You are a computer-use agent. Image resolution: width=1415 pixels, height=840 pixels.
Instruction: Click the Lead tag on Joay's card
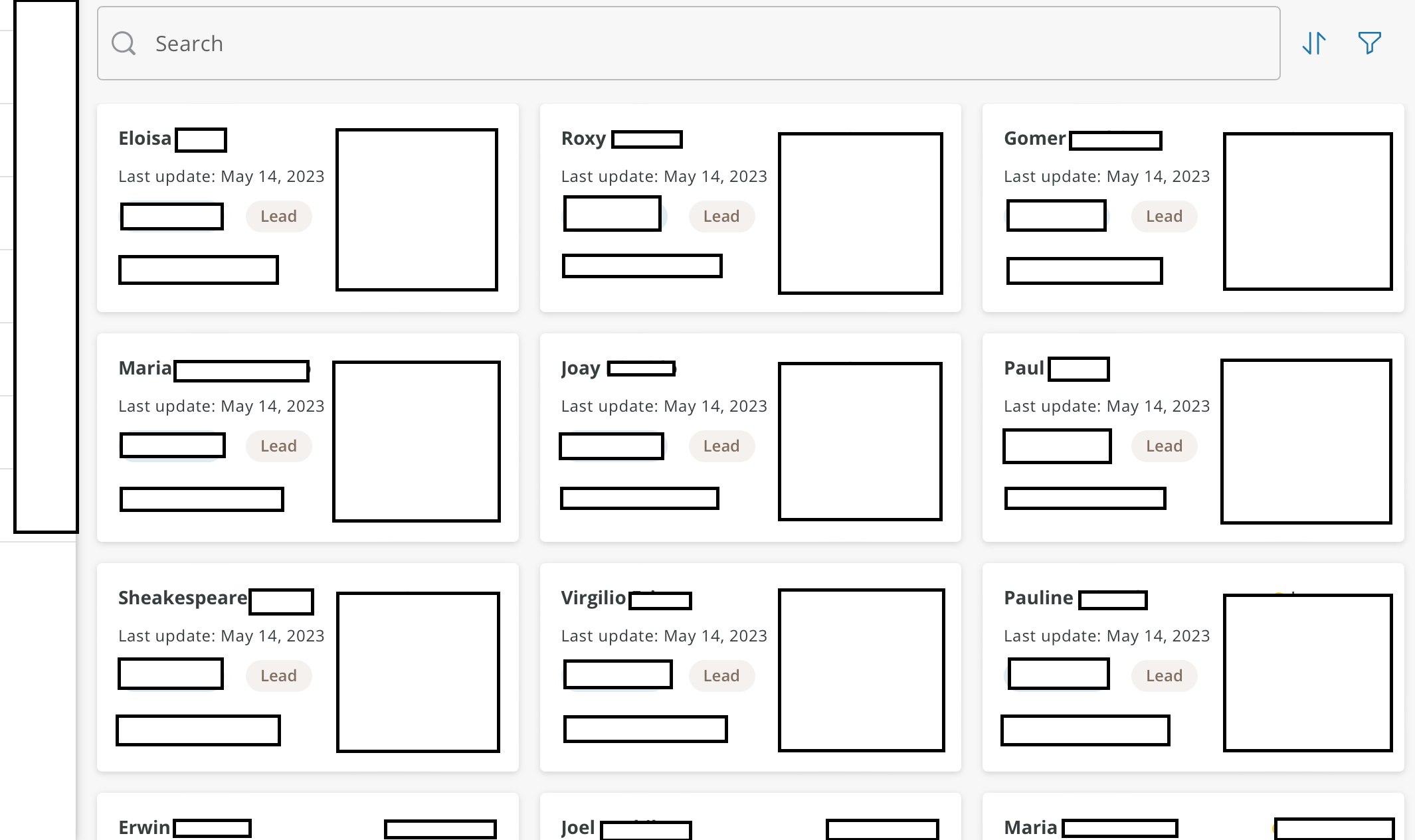(721, 446)
